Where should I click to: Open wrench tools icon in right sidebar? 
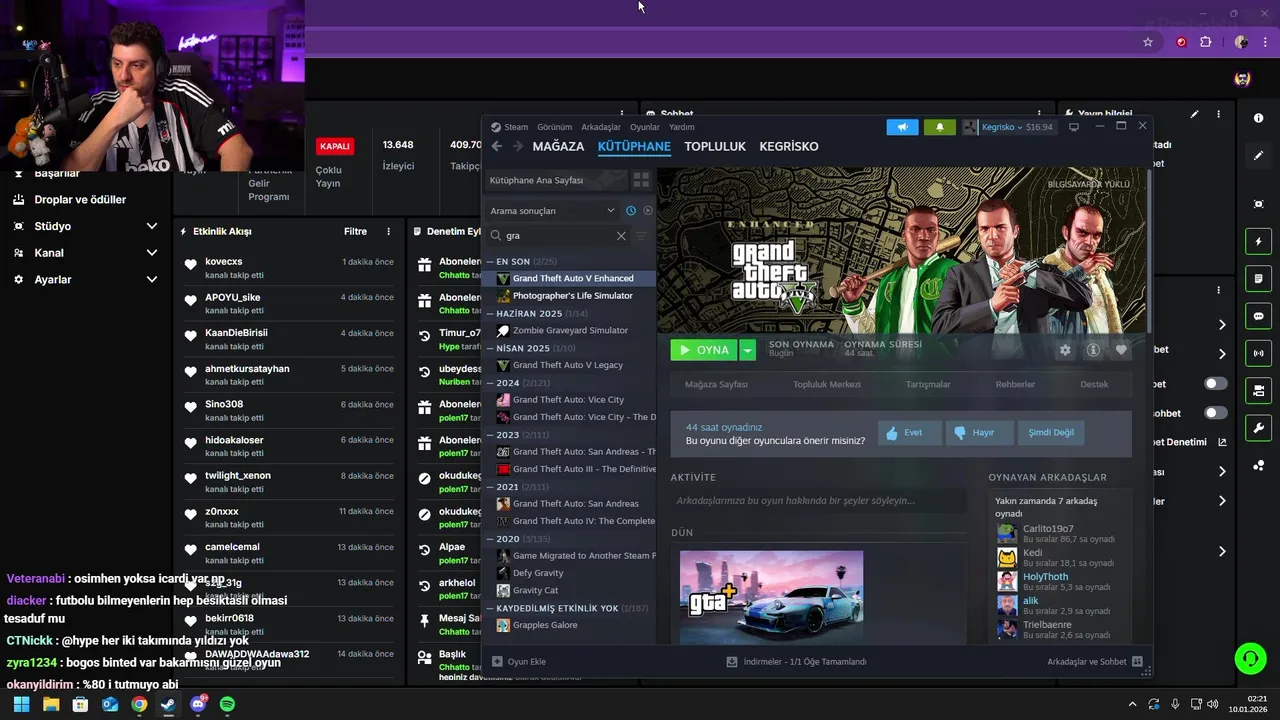coord(1258,428)
